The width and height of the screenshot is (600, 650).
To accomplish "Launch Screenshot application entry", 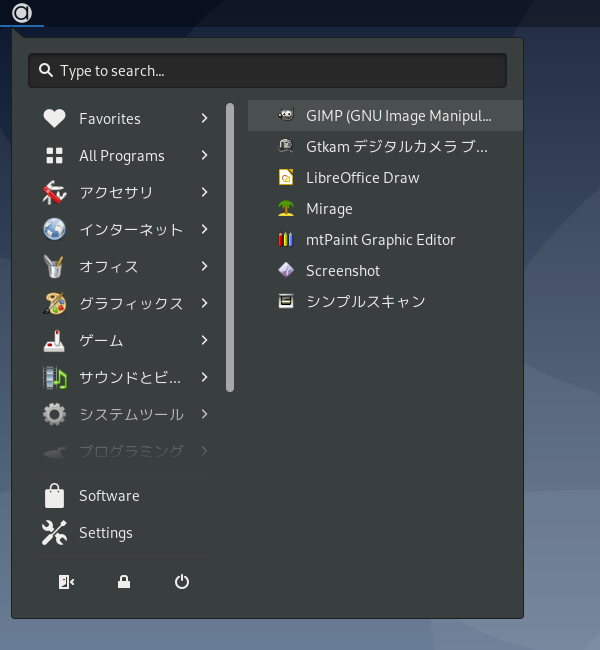I will click(385, 271).
